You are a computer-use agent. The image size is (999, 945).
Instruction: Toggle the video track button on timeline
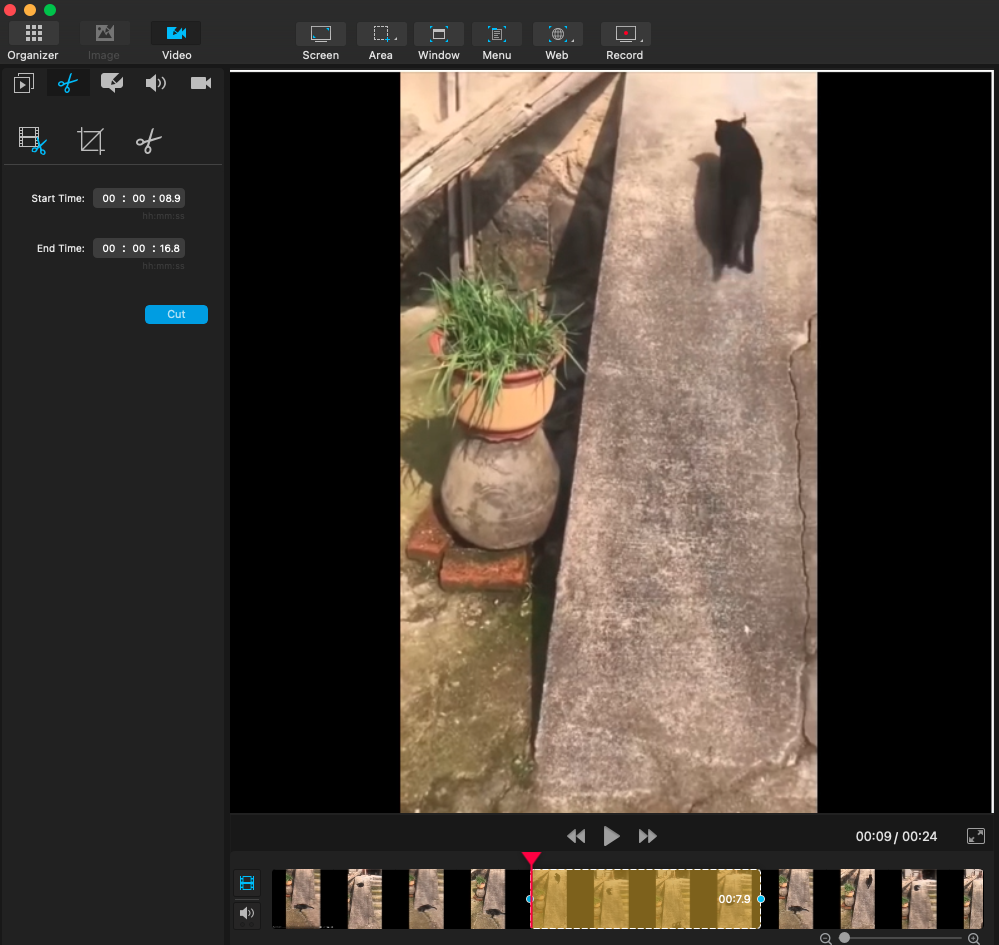247,883
